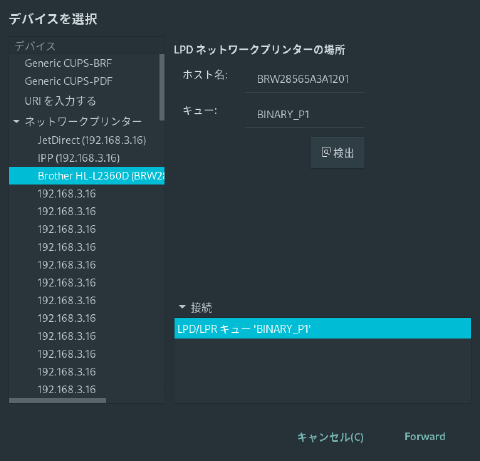
Task: Click the device list horizontal scrollbar
Action: (58, 400)
